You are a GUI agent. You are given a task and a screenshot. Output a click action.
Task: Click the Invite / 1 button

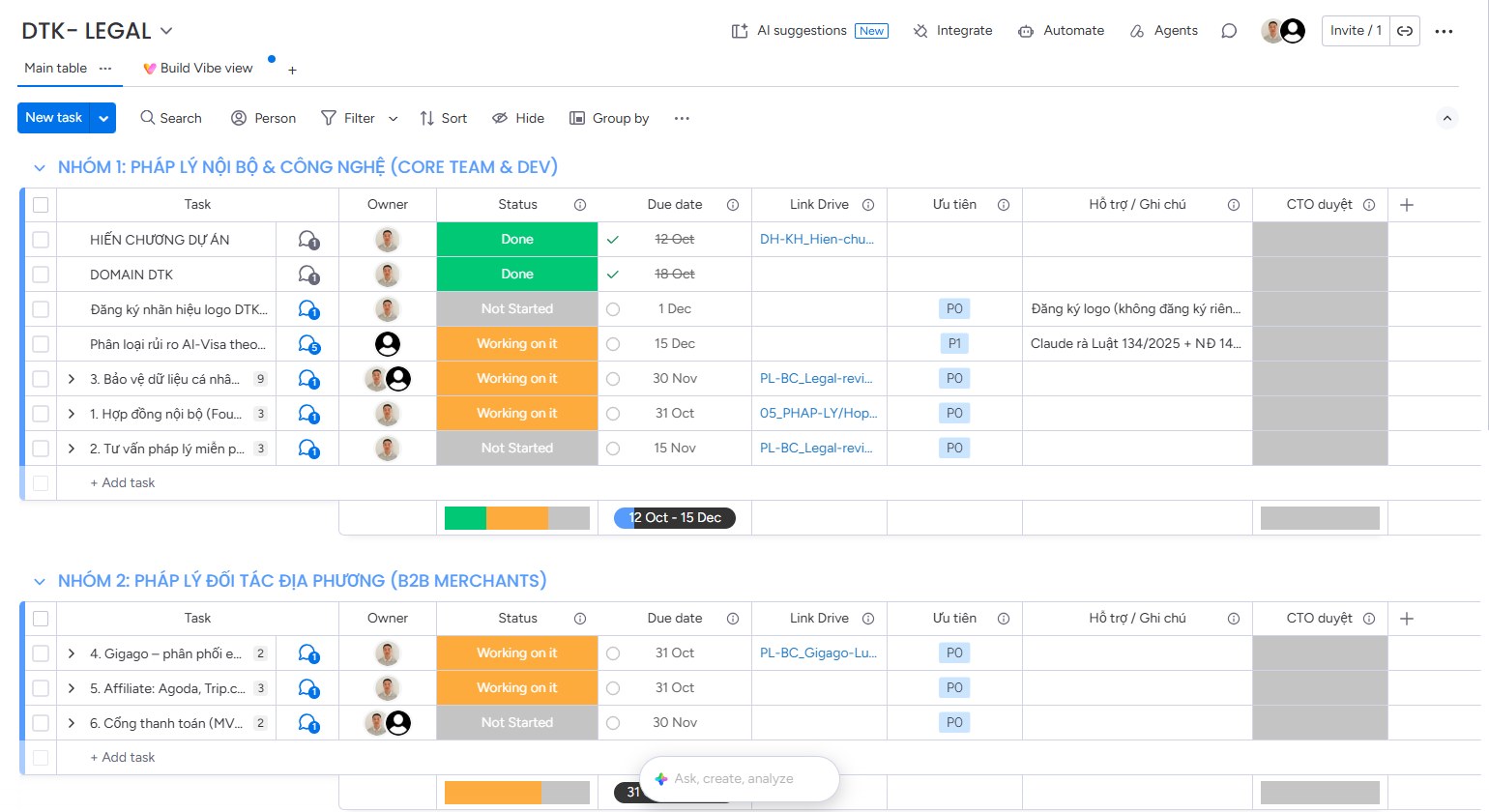click(1357, 31)
